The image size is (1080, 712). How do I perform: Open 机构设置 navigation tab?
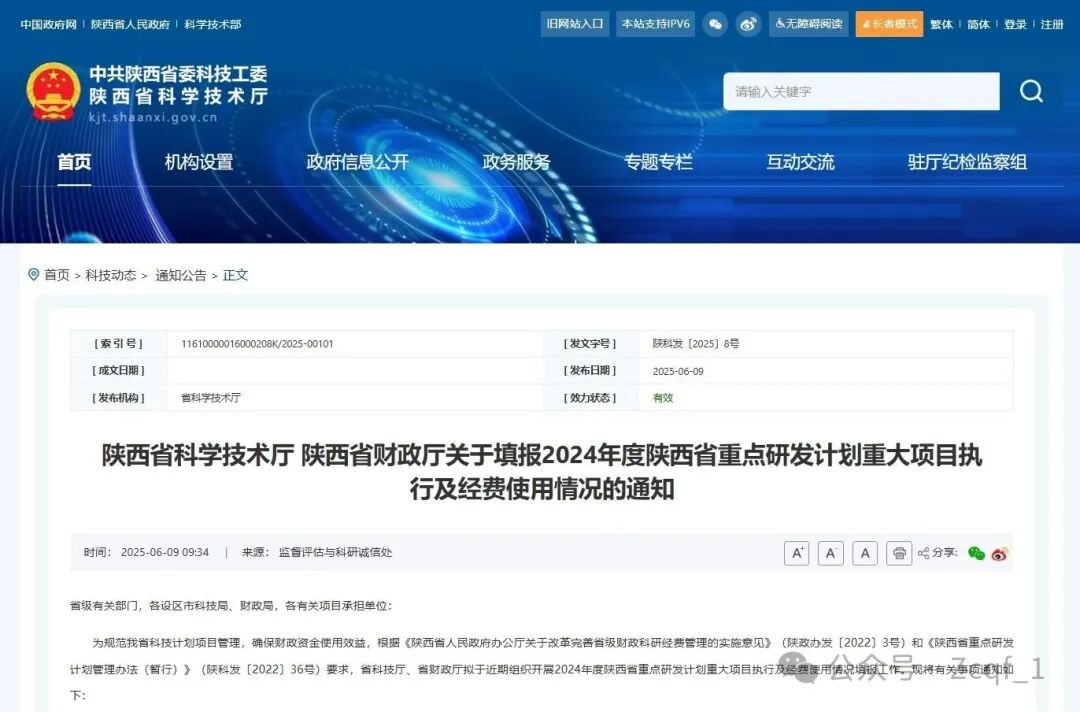199,162
